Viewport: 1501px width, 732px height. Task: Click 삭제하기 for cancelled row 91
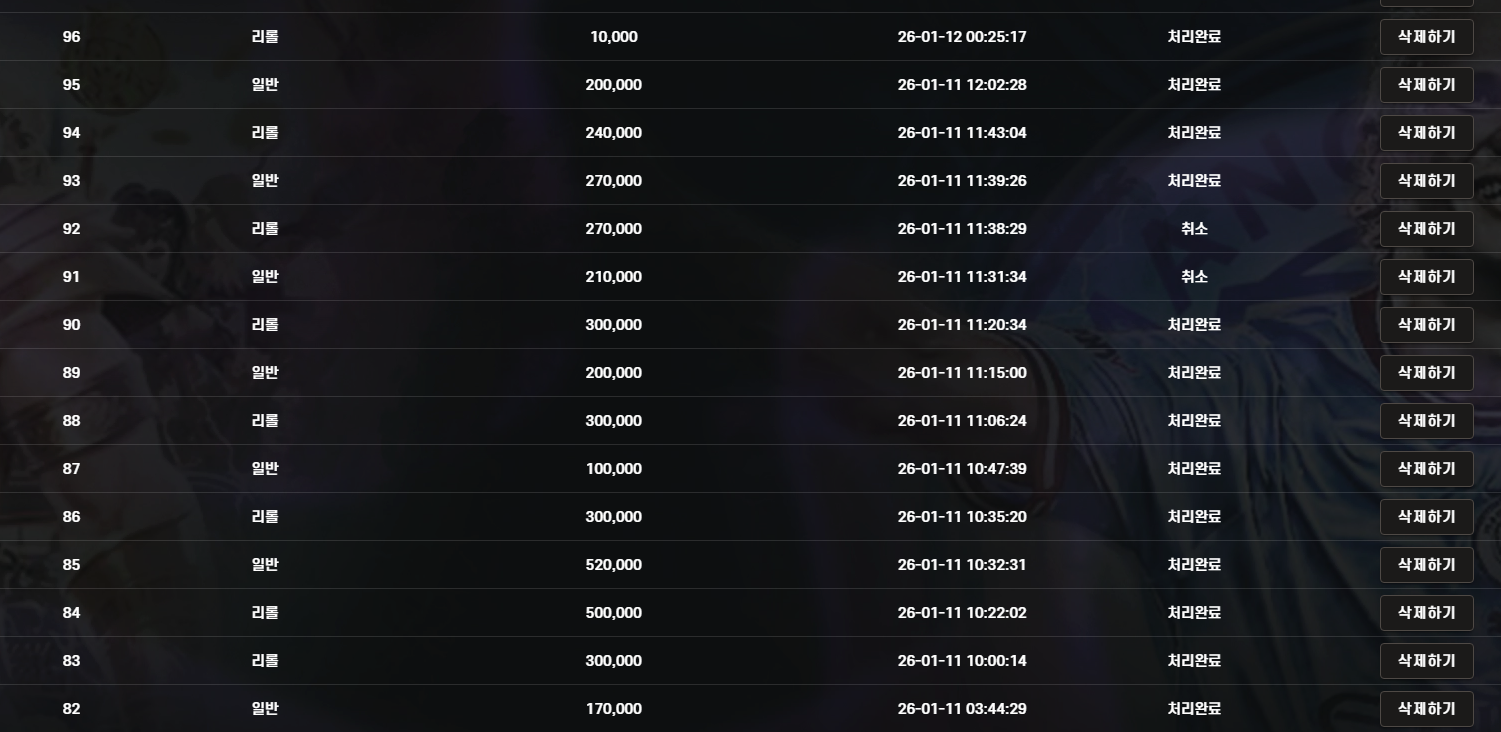point(1426,277)
